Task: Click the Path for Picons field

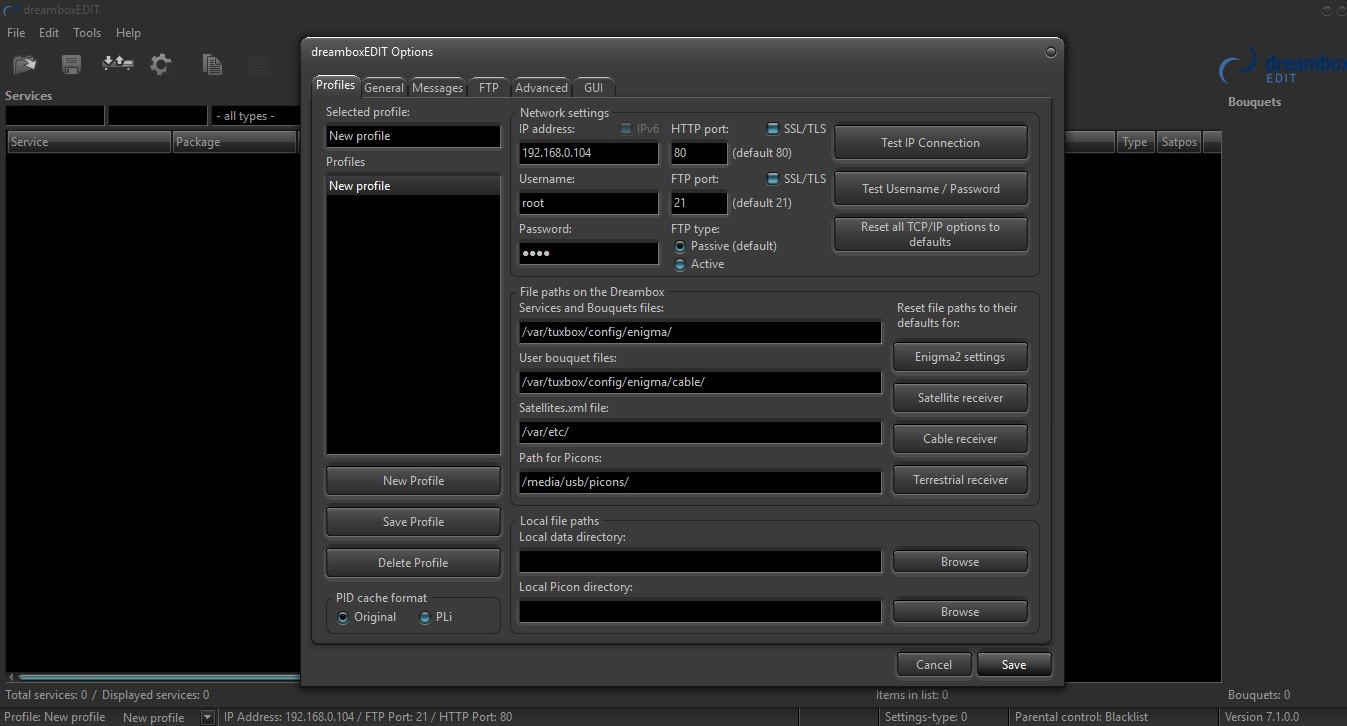Action: pyautogui.click(x=700, y=482)
